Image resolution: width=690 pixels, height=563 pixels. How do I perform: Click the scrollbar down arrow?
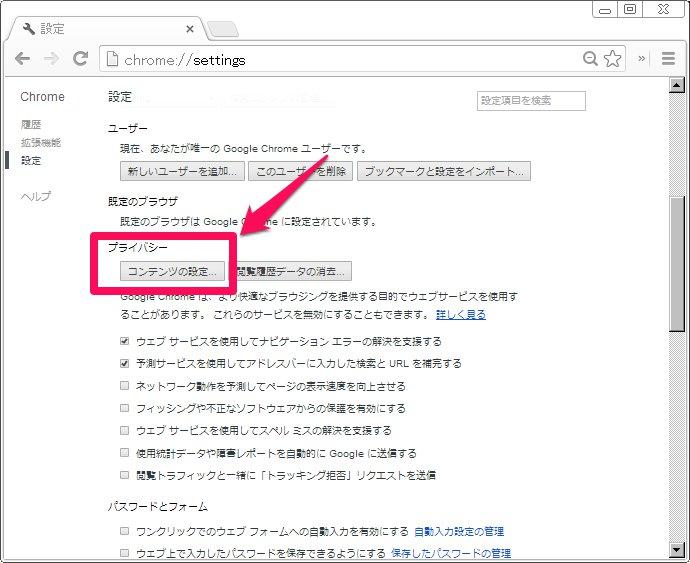tap(676, 549)
